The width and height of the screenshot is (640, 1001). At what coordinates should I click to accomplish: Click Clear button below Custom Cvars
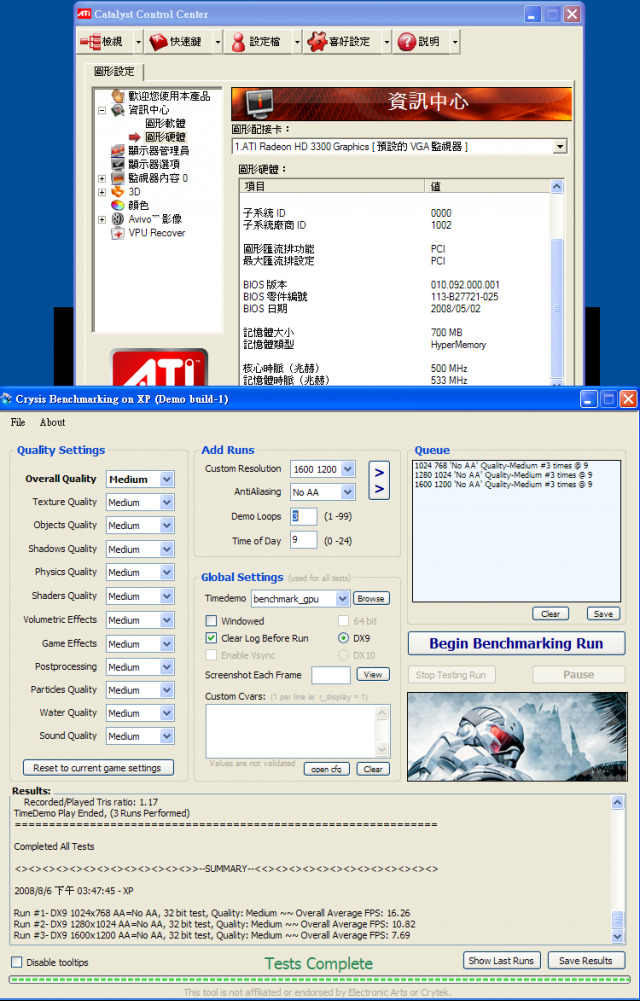373,769
